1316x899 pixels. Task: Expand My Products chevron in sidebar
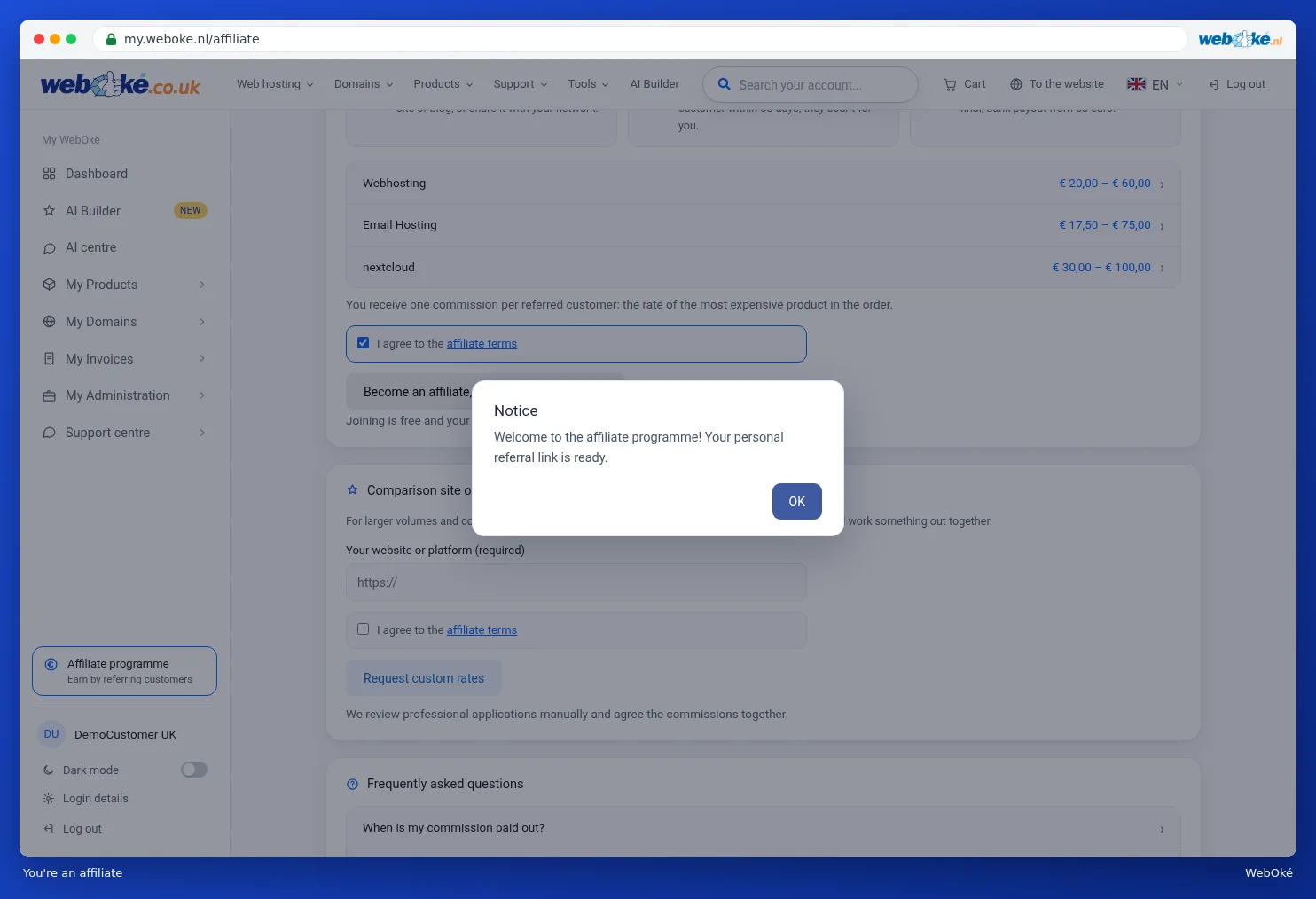tap(202, 285)
